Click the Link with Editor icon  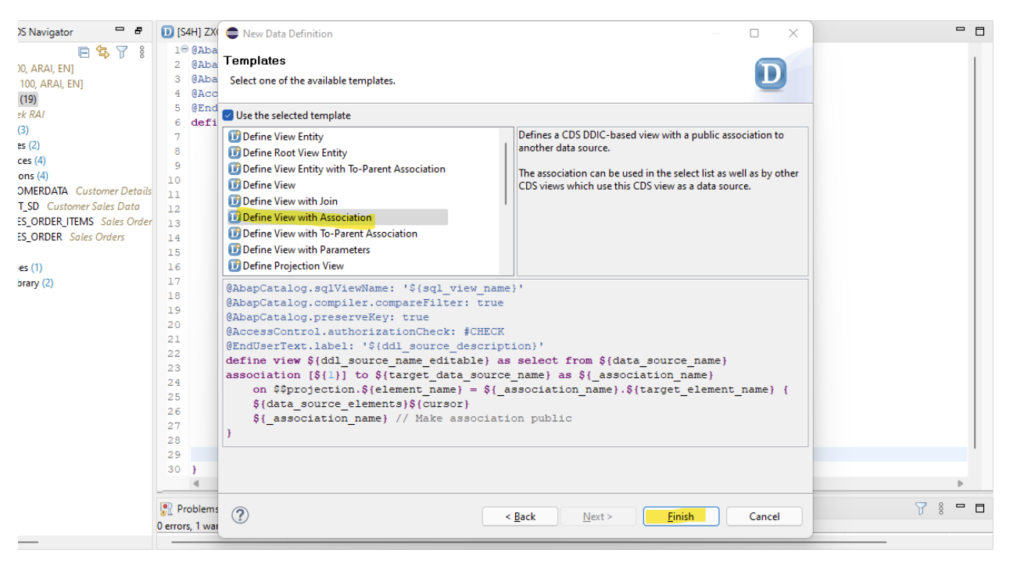click(101, 51)
